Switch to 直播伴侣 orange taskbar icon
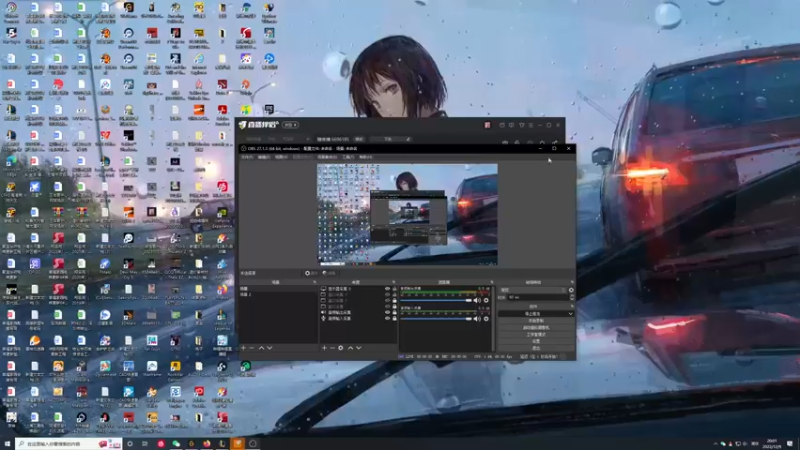 tap(237, 444)
